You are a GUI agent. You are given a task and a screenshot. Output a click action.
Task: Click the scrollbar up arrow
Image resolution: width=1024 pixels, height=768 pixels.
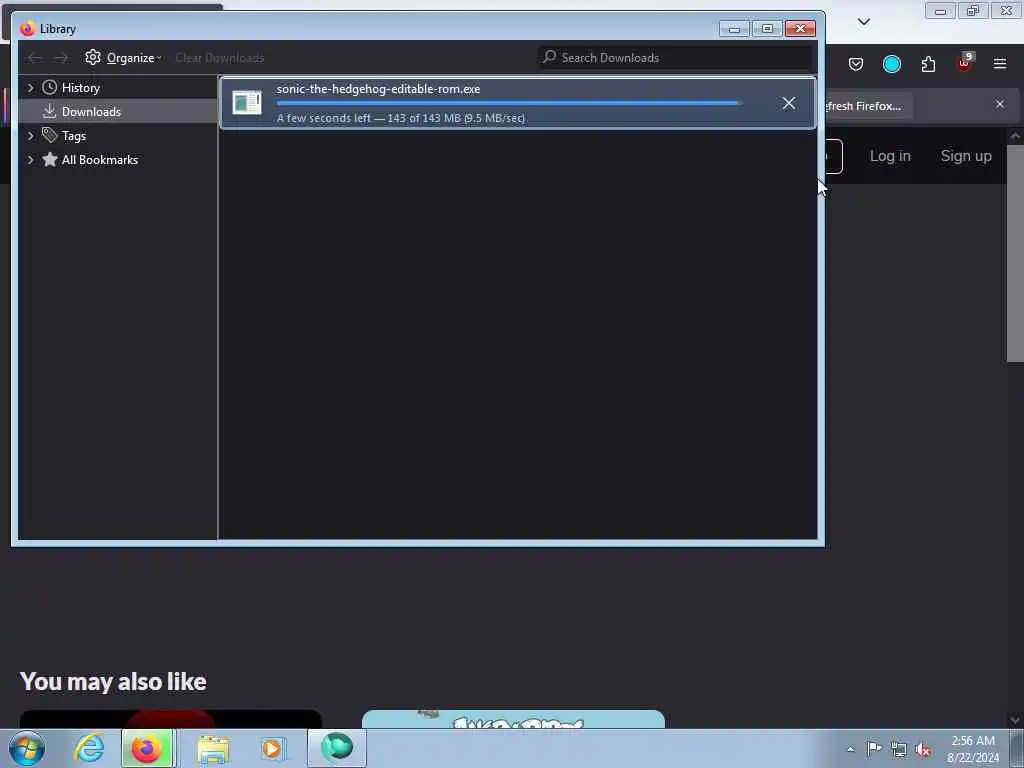[x=1014, y=136]
